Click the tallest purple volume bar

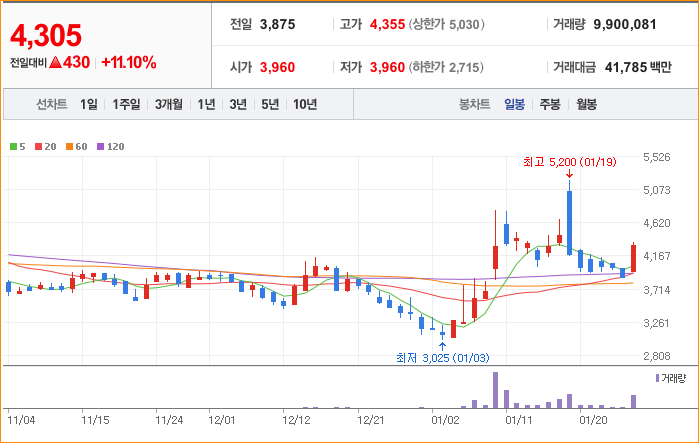(495, 390)
